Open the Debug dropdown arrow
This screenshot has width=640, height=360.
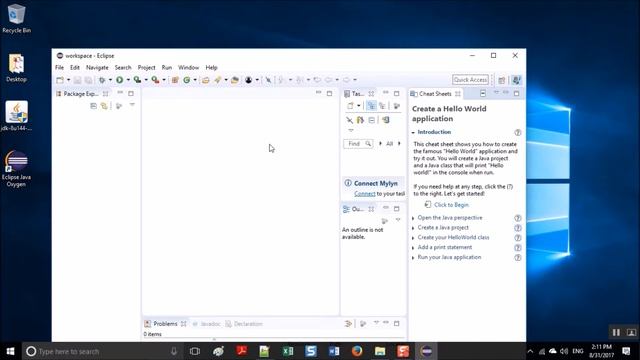[x=110, y=80]
